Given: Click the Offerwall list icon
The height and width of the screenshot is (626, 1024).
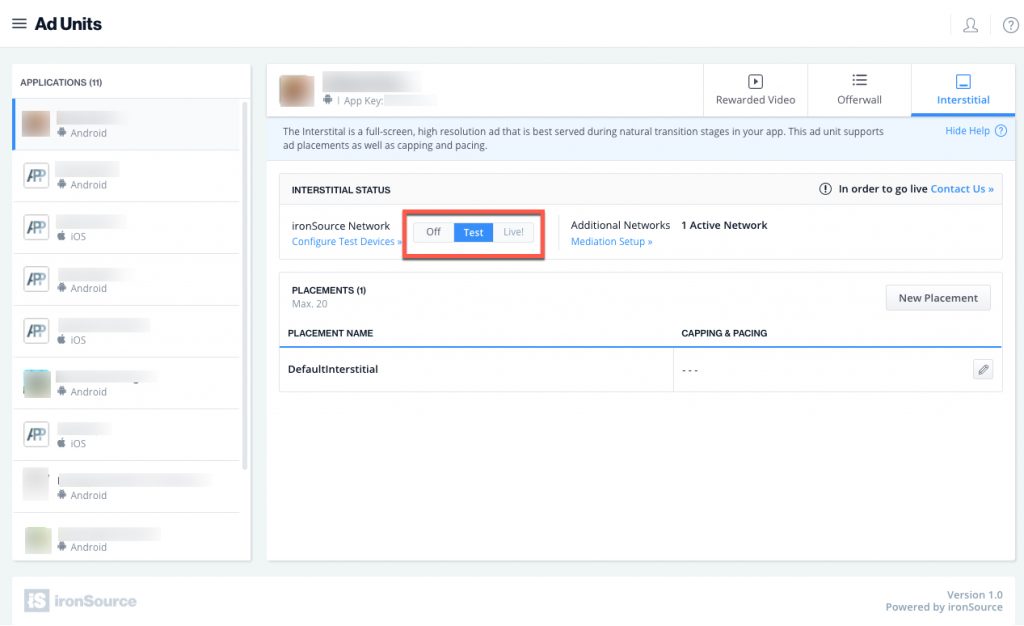Looking at the screenshot, I should coord(859,80).
